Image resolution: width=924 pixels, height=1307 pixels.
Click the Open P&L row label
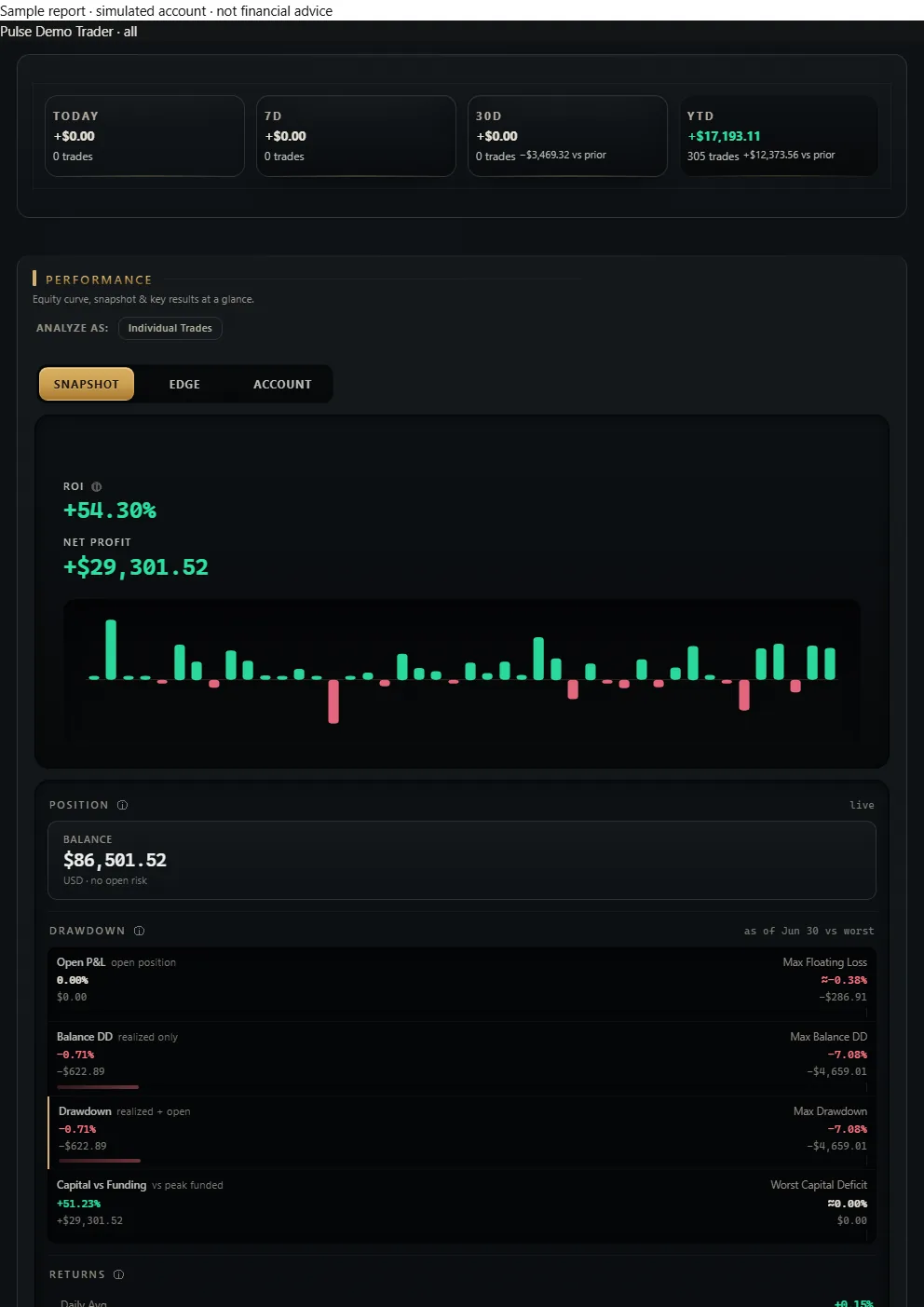(81, 962)
